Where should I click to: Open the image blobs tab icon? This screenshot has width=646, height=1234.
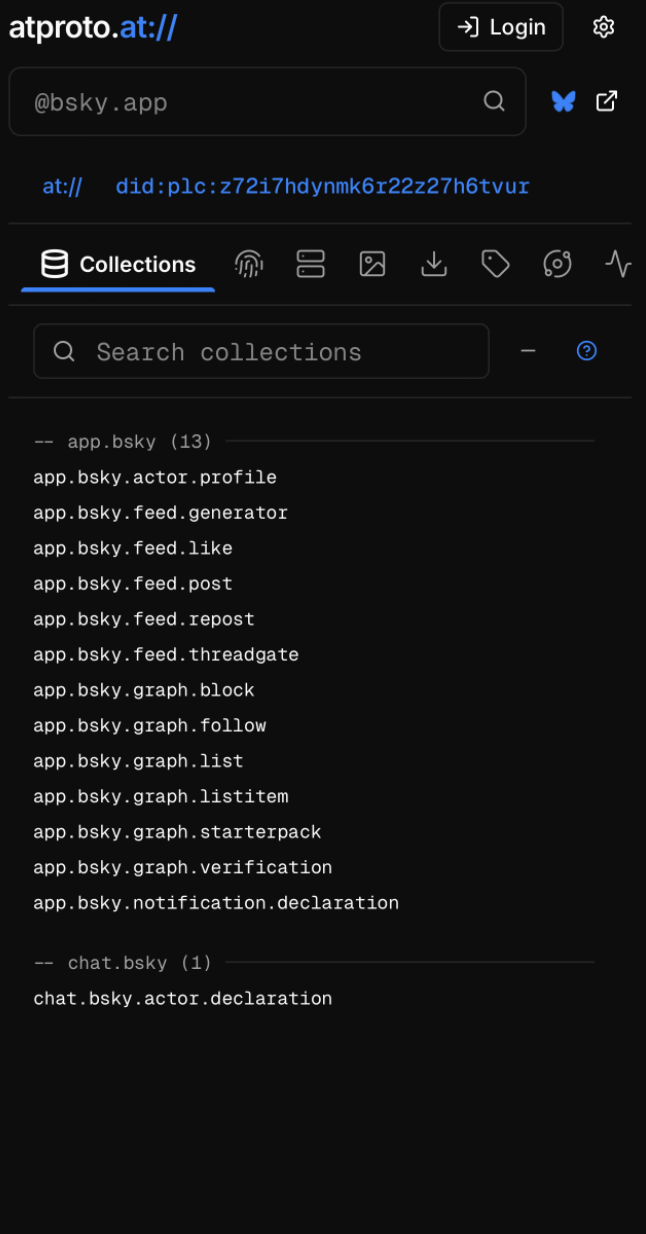pos(373,264)
